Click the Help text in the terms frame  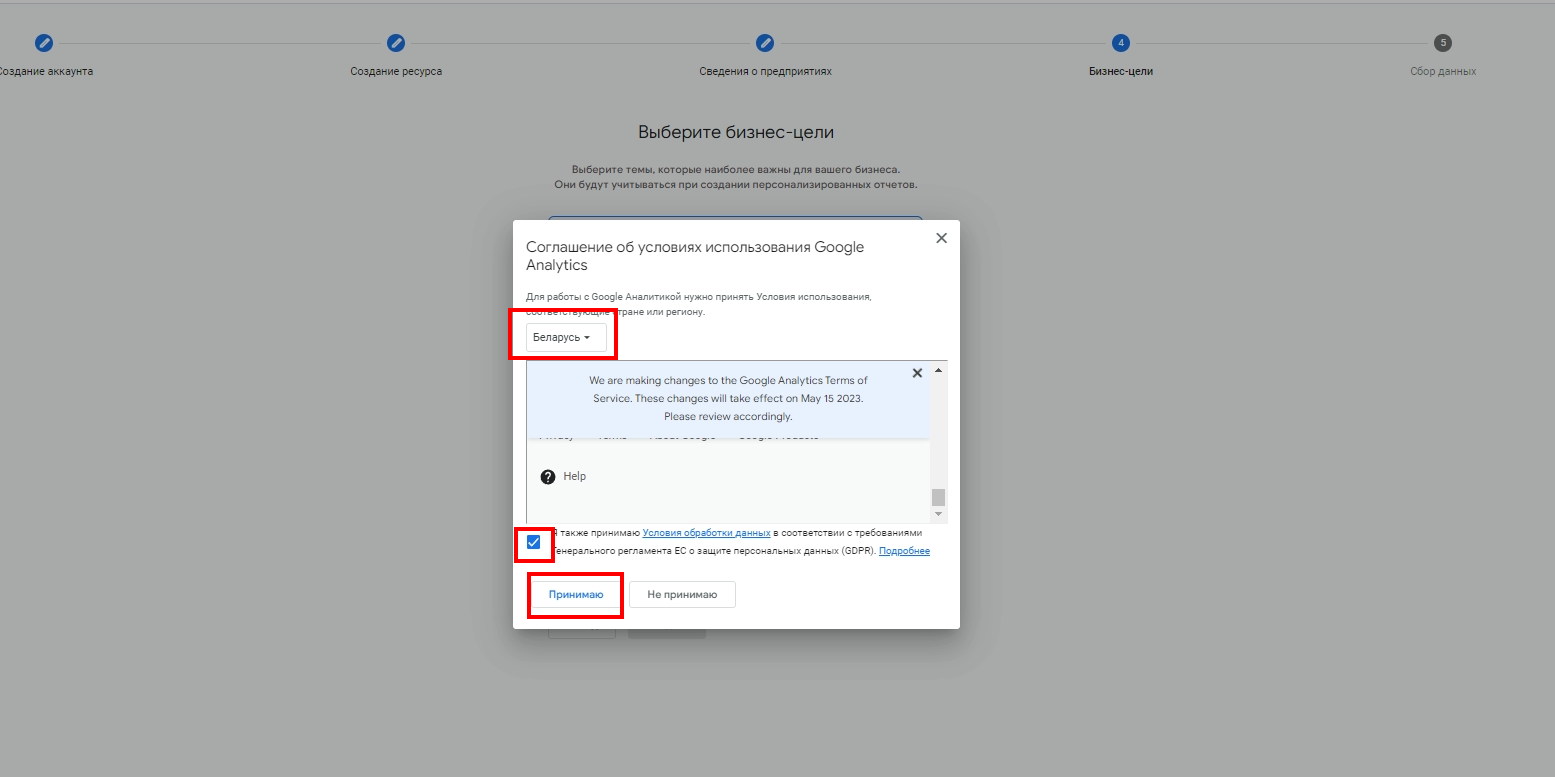tap(575, 477)
